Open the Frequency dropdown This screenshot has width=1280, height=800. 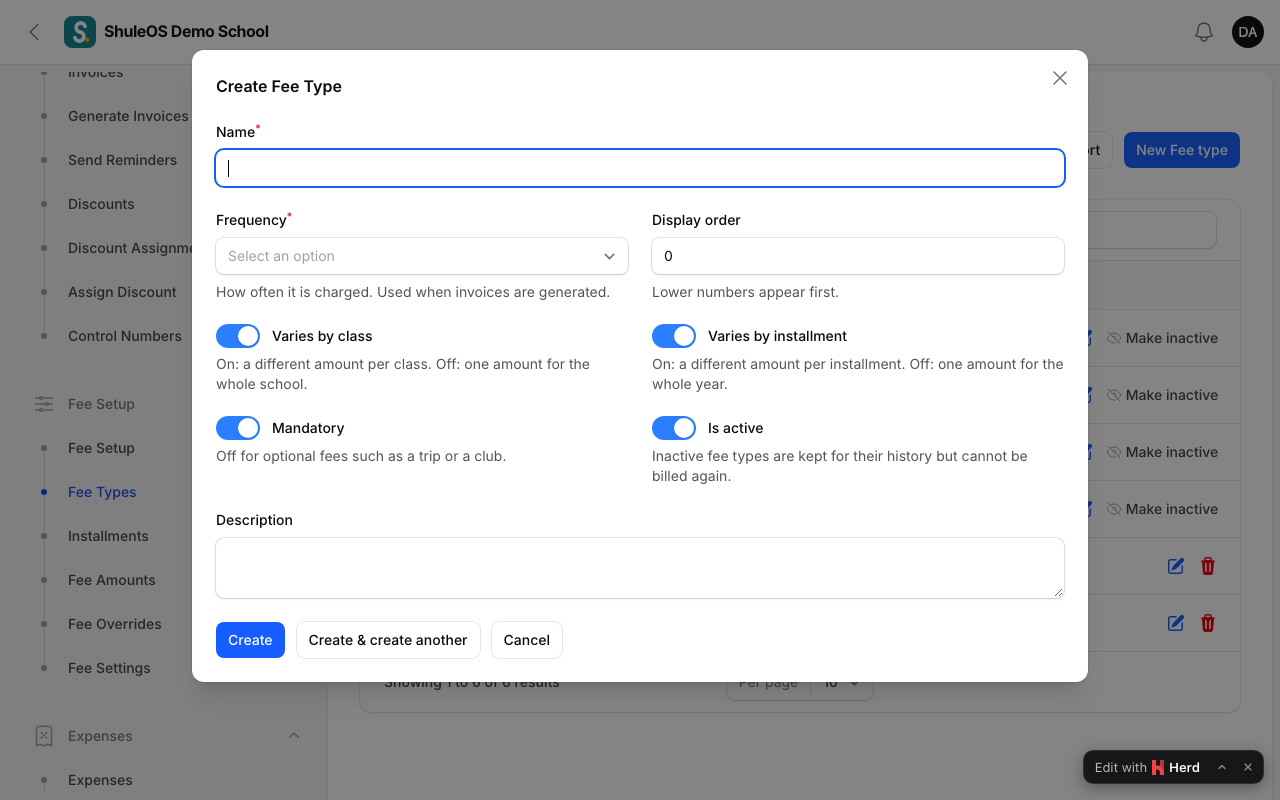(422, 256)
